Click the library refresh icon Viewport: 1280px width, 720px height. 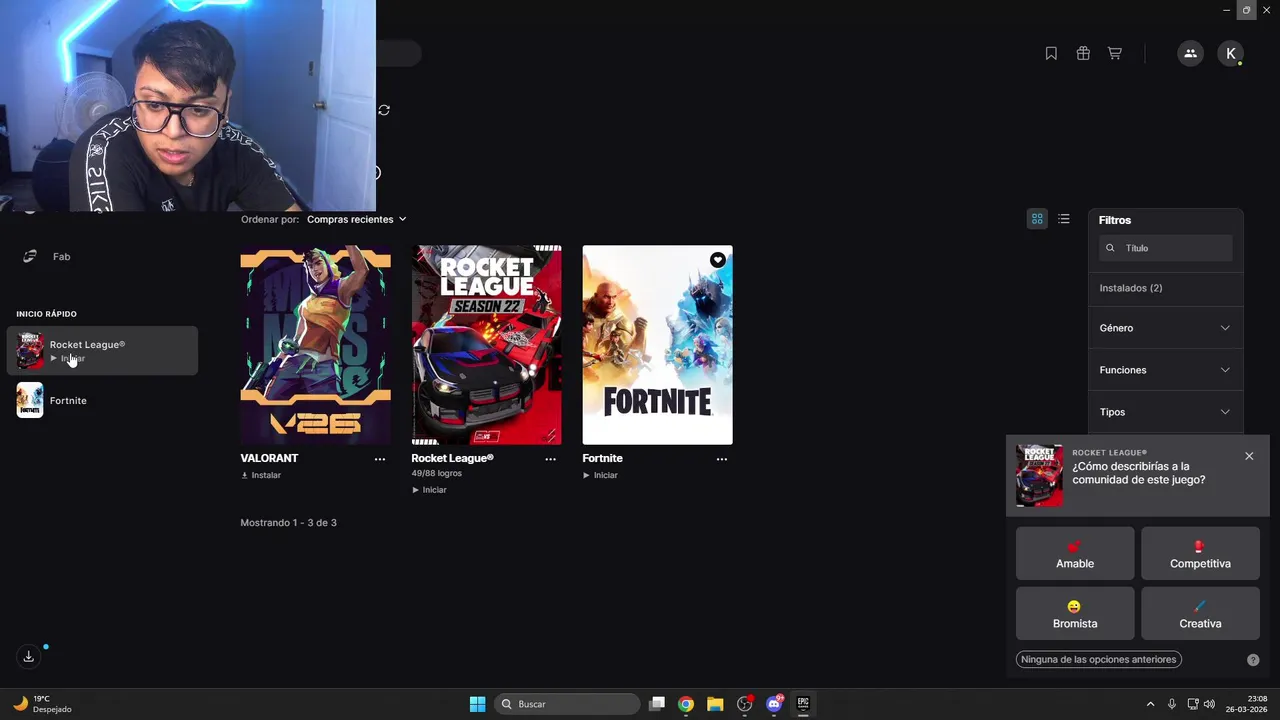pyautogui.click(x=384, y=110)
